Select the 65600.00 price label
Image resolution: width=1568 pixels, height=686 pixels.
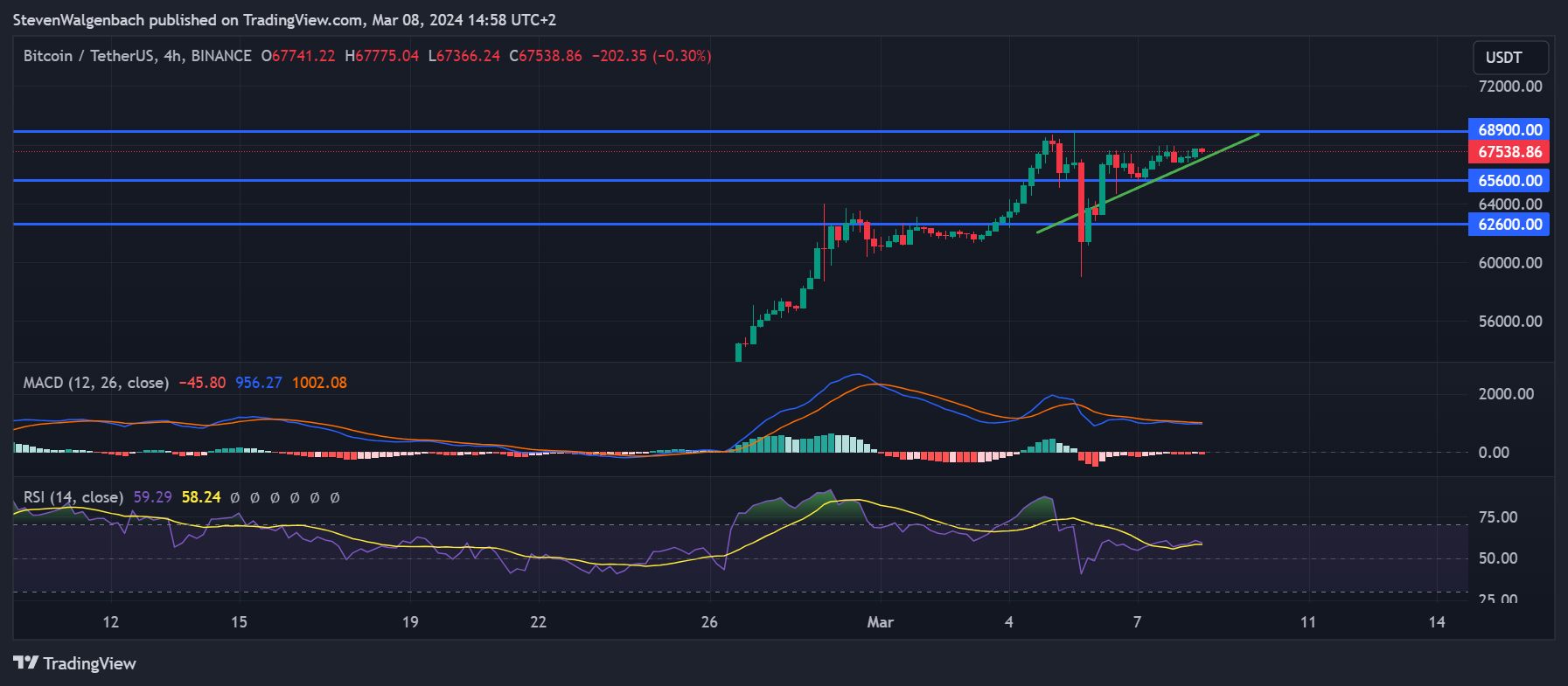click(x=1509, y=181)
